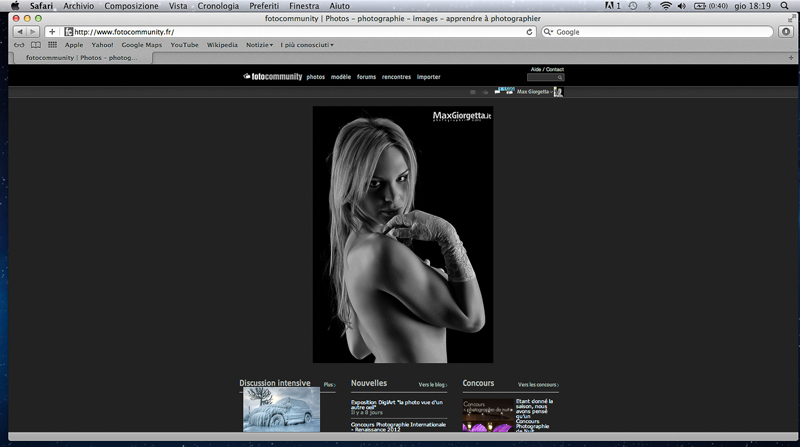Viewport: 800px width, 447px height.
Task: Open Top Sites grid icon
Action: pos(53,45)
